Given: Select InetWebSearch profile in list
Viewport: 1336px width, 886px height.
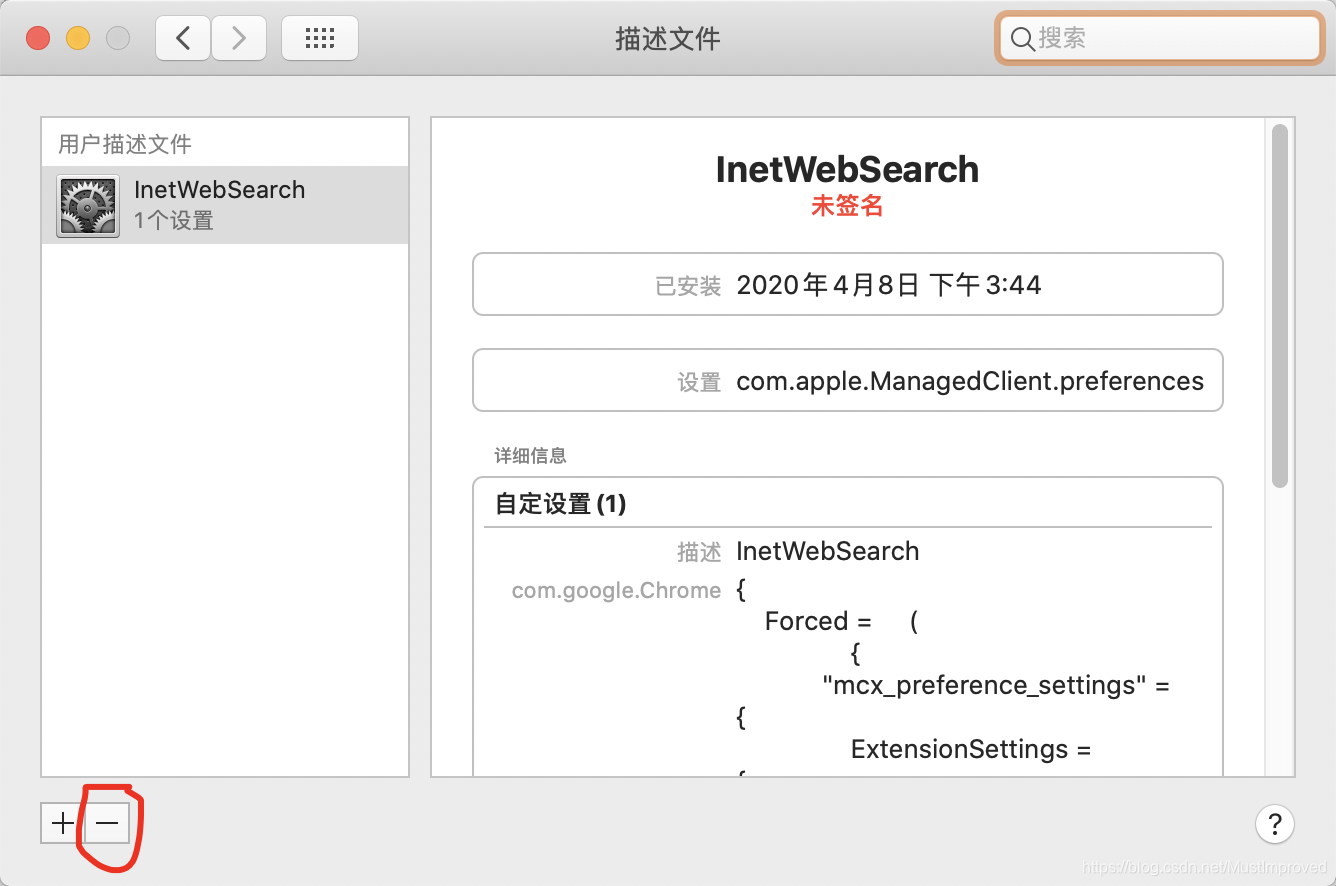Looking at the screenshot, I should pos(225,204).
